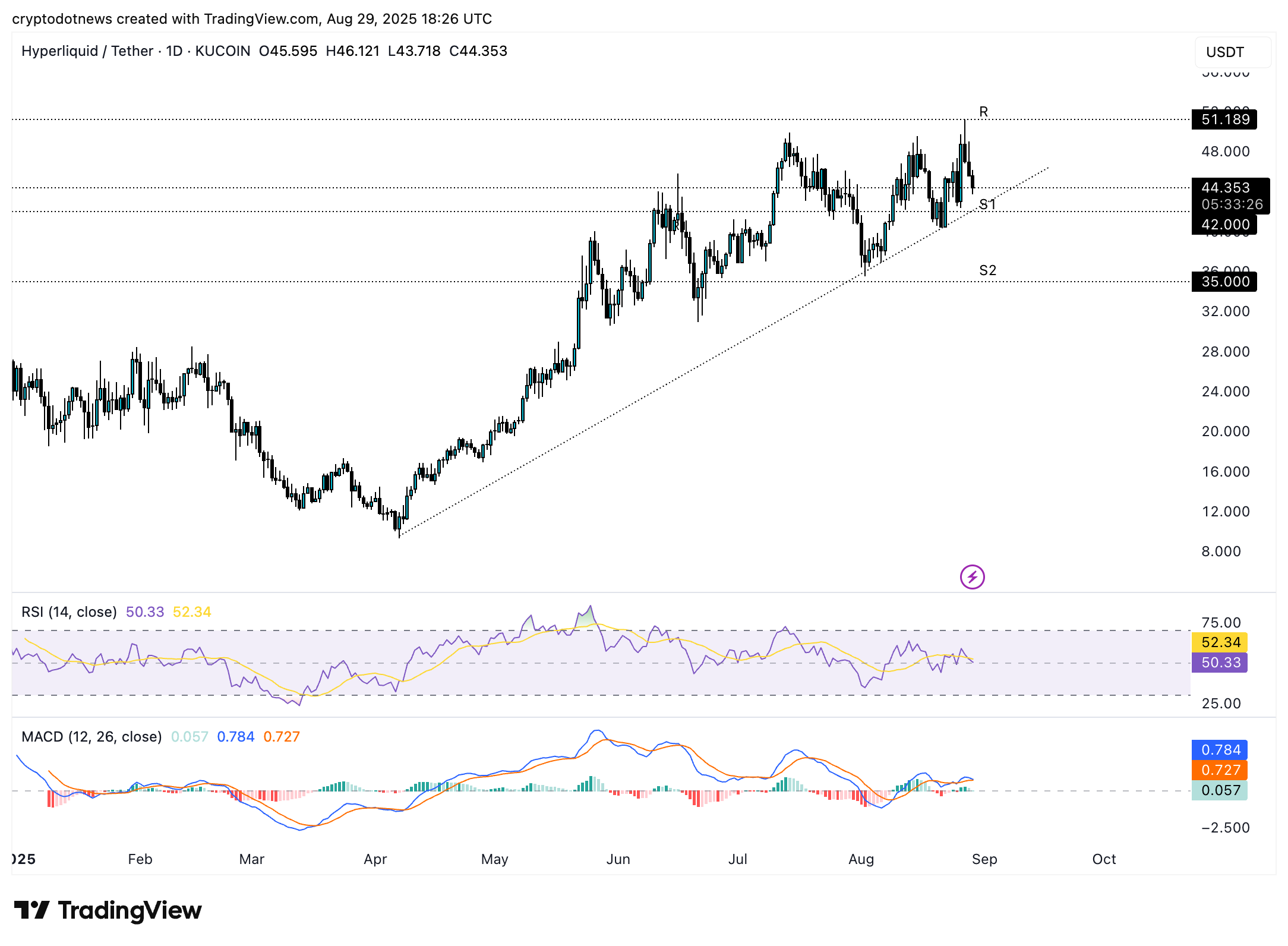Image resolution: width=1288 pixels, height=946 pixels.
Task: Click the 51.189 resistance price label
Action: click(1224, 119)
